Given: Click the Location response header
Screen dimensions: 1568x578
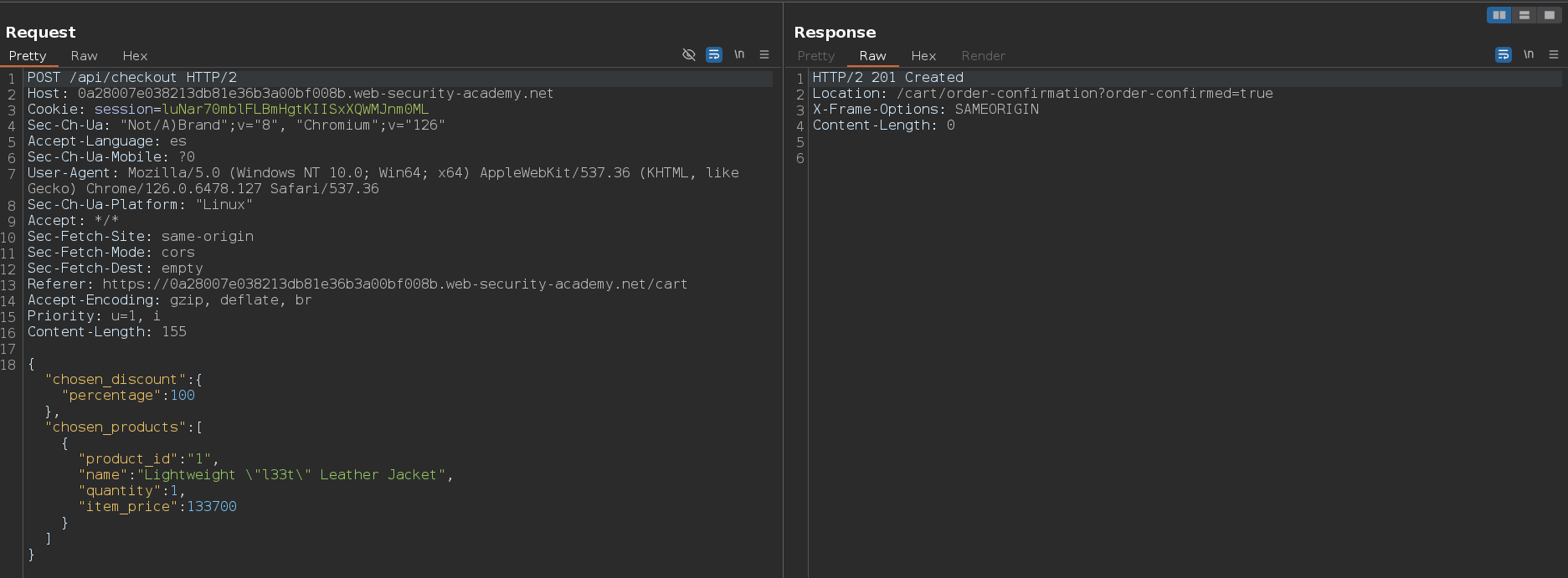Looking at the screenshot, I should 1043,94.
